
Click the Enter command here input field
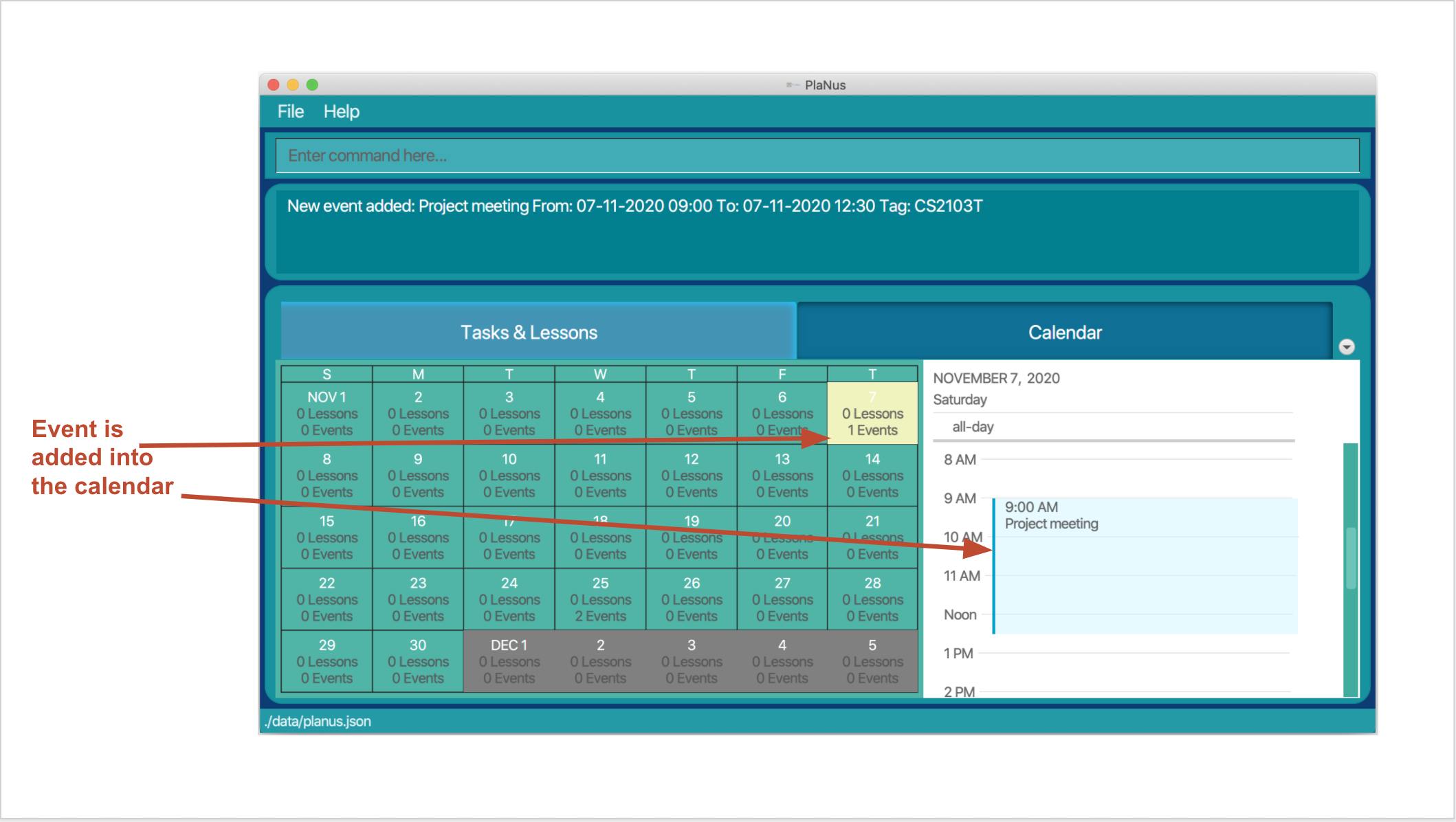817,155
